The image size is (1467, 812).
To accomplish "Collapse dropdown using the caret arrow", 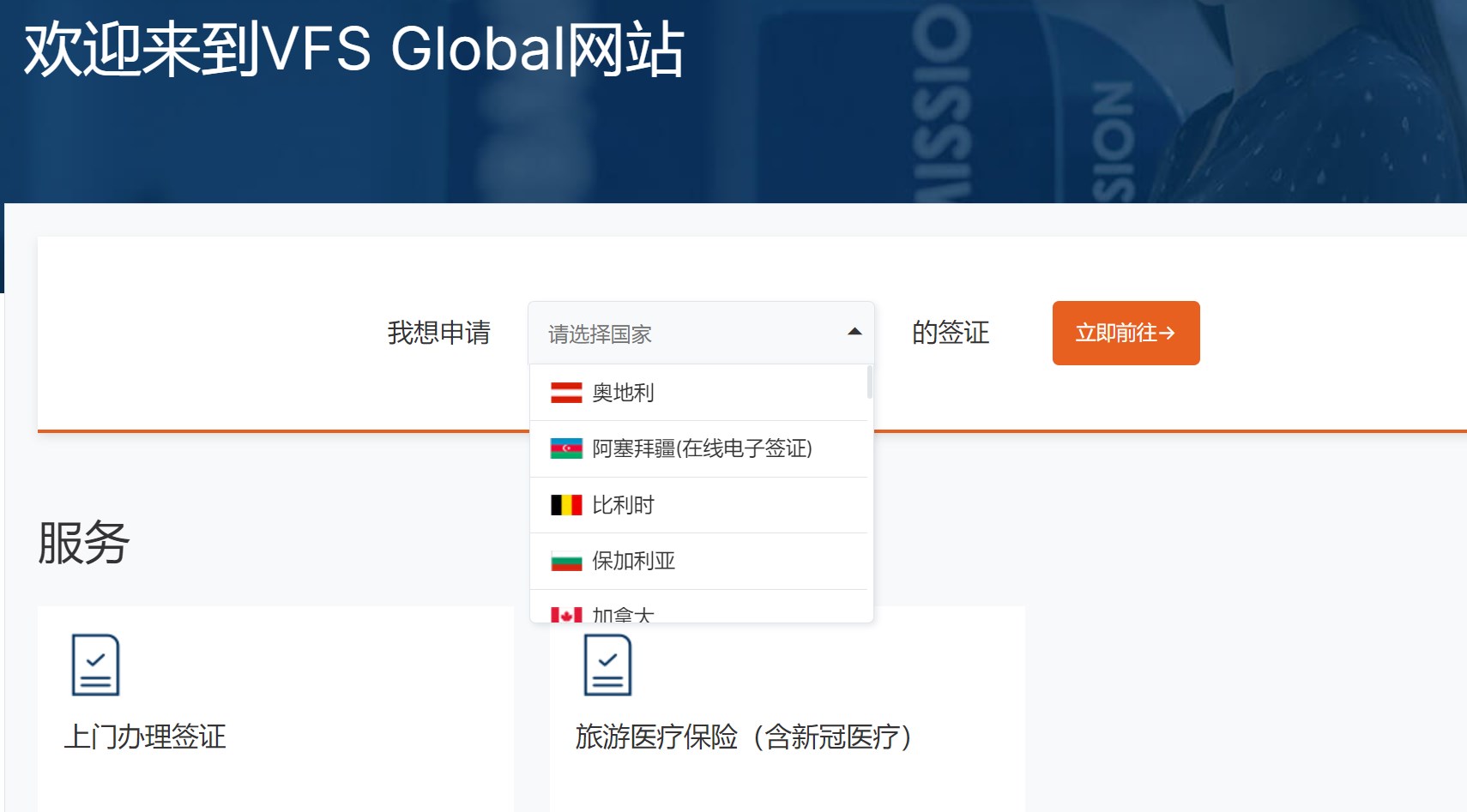I will tap(854, 332).
